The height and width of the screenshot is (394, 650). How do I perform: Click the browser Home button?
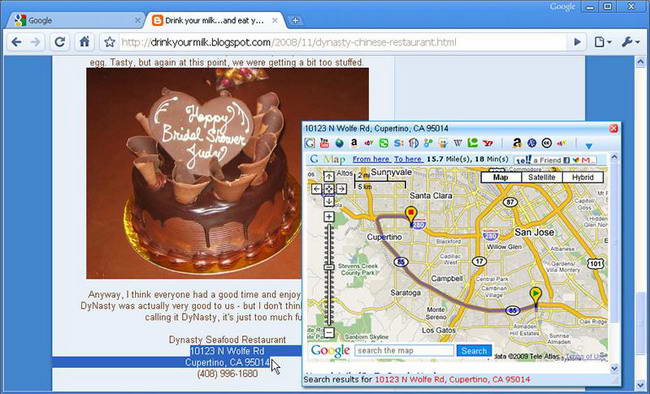tap(85, 42)
